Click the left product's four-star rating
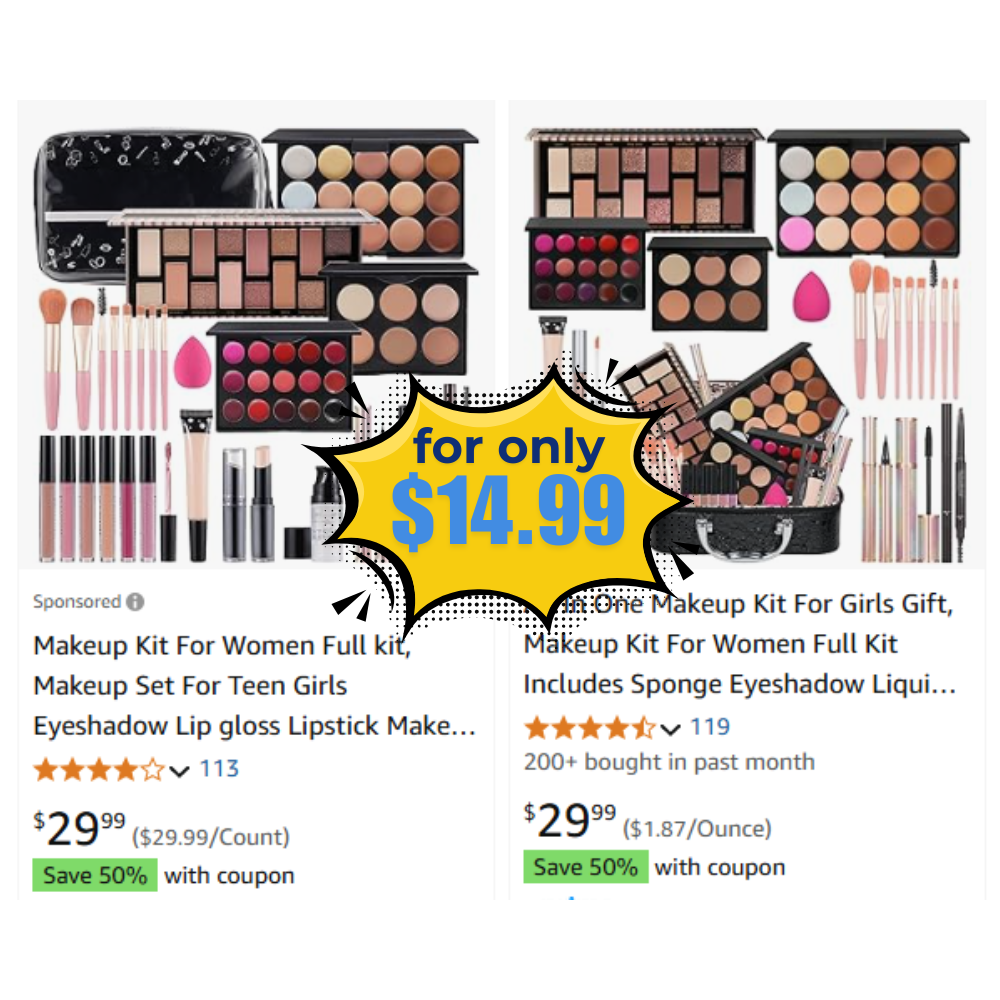Screen dimensions: 1000x1000 [x=99, y=770]
